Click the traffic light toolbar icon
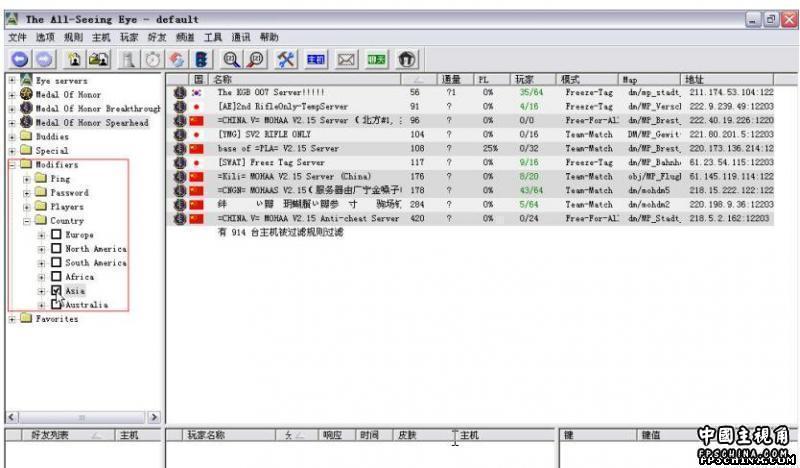Viewport: 800px width, 468px height. [x=202, y=60]
